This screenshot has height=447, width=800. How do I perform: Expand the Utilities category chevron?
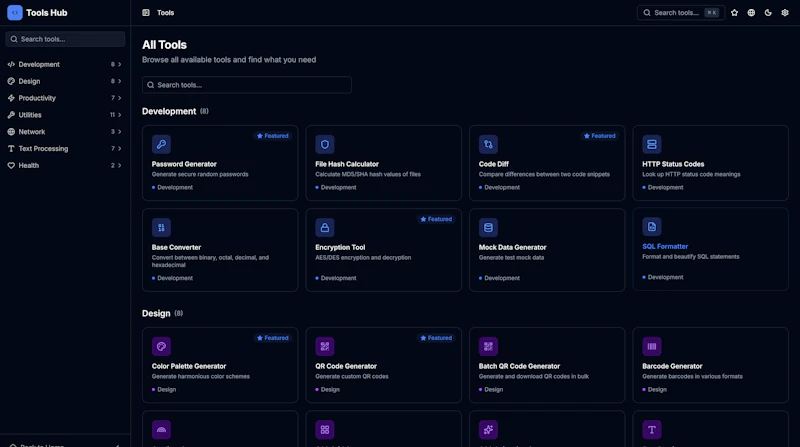pos(119,115)
